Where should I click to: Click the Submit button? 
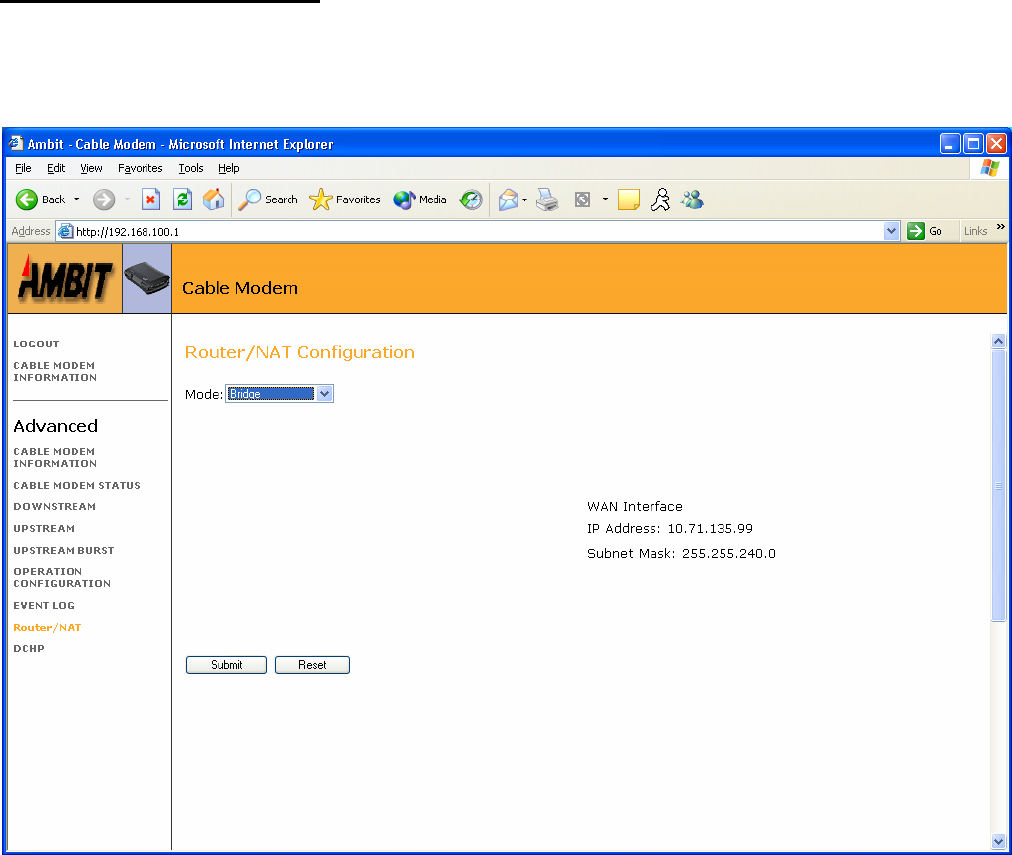(x=226, y=665)
